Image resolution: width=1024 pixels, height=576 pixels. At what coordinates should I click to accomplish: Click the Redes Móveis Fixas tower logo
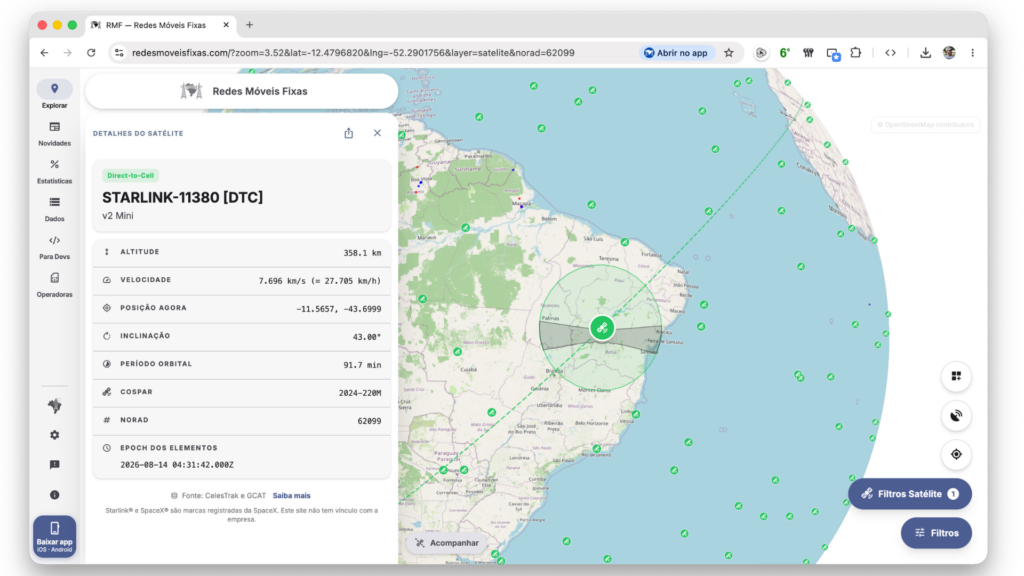click(x=191, y=91)
